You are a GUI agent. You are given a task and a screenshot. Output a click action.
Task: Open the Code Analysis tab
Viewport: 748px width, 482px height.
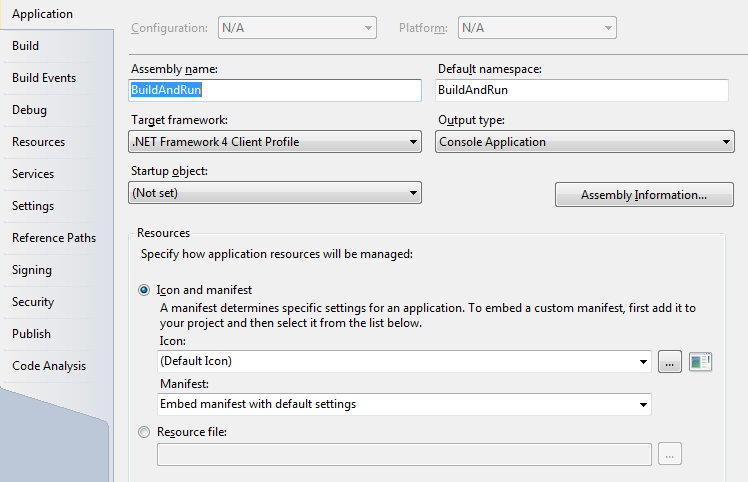pyautogui.click(x=49, y=366)
